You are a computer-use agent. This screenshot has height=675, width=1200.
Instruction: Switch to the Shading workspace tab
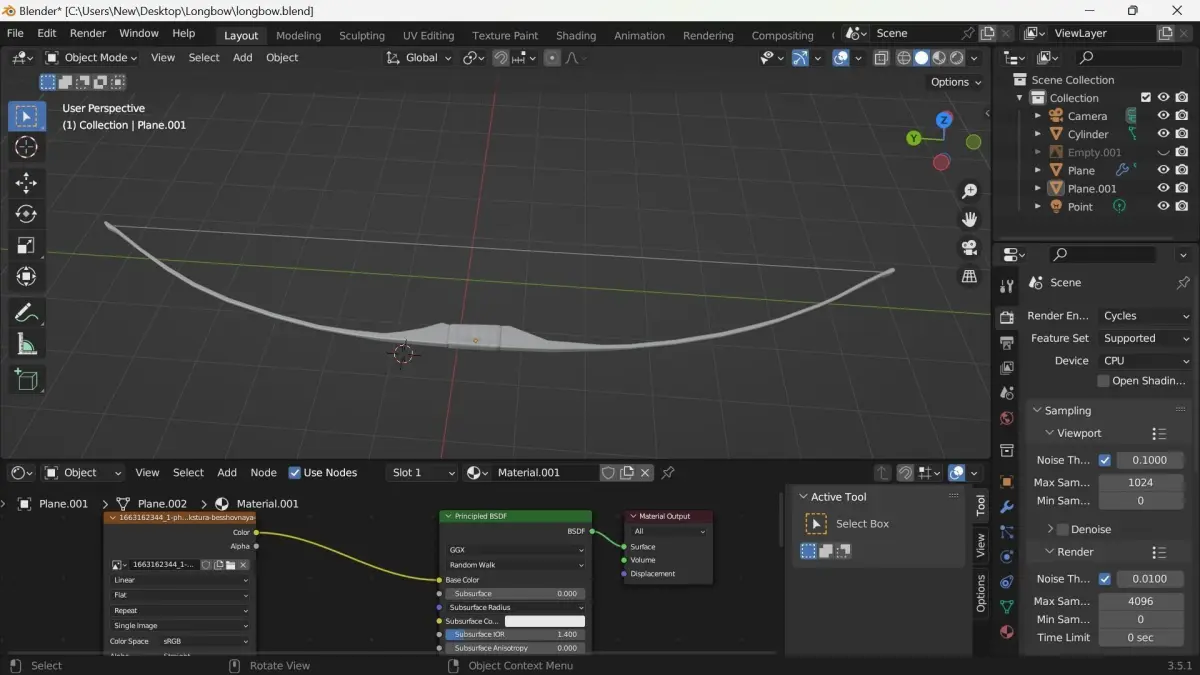576,35
